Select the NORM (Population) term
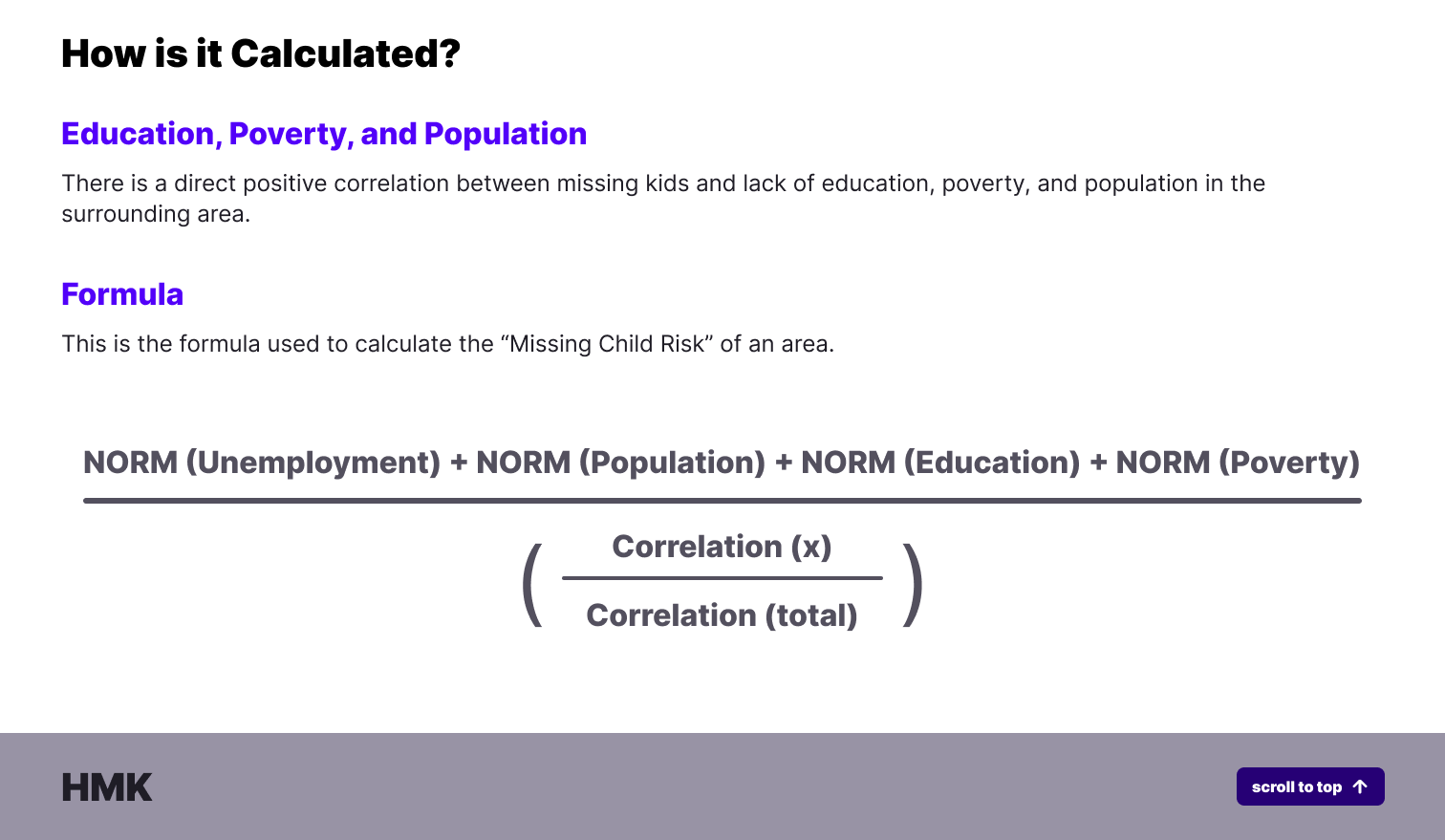The height and width of the screenshot is (840, 1445). tap(620, 463)
